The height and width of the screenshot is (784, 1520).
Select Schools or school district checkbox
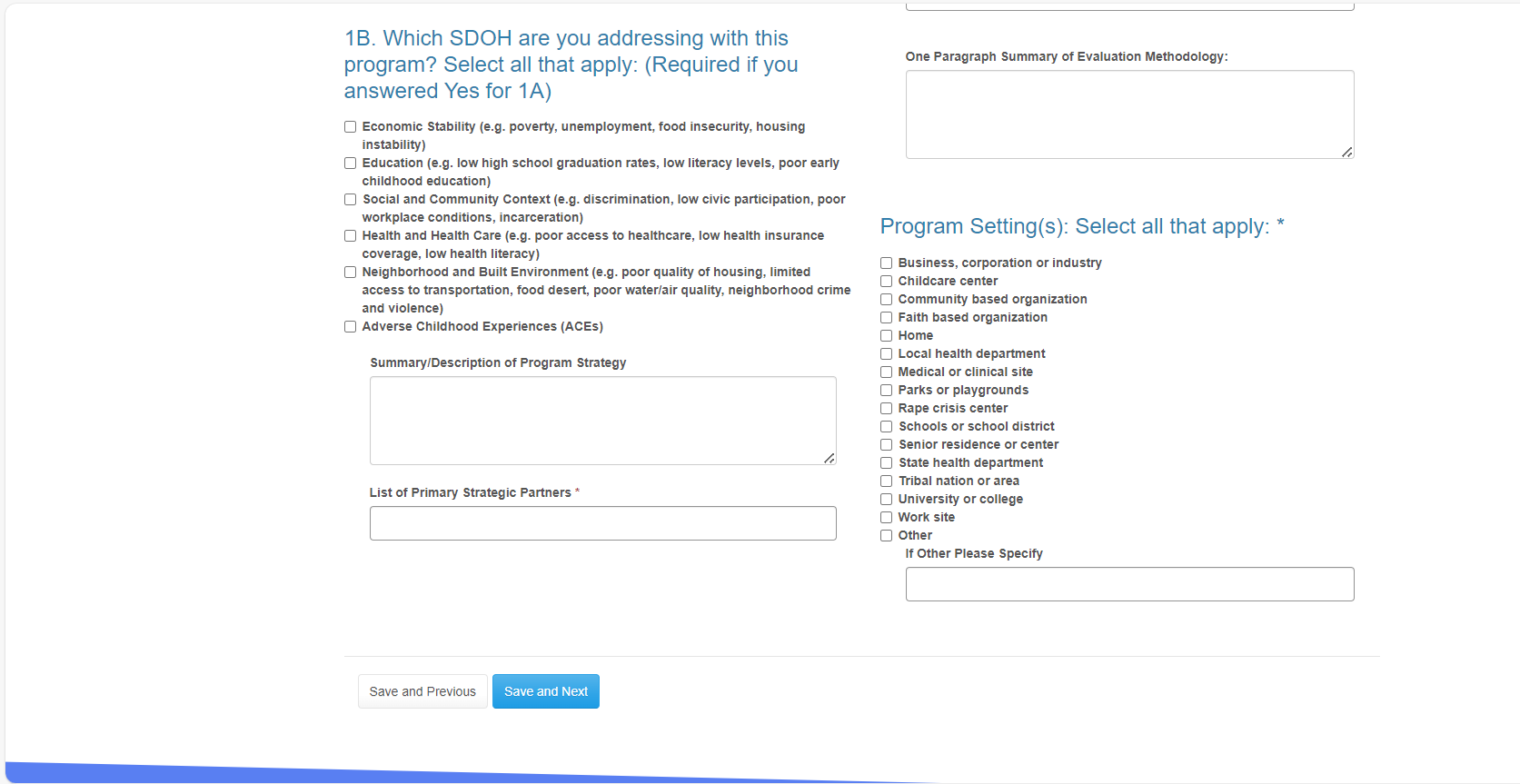[886, 427]
